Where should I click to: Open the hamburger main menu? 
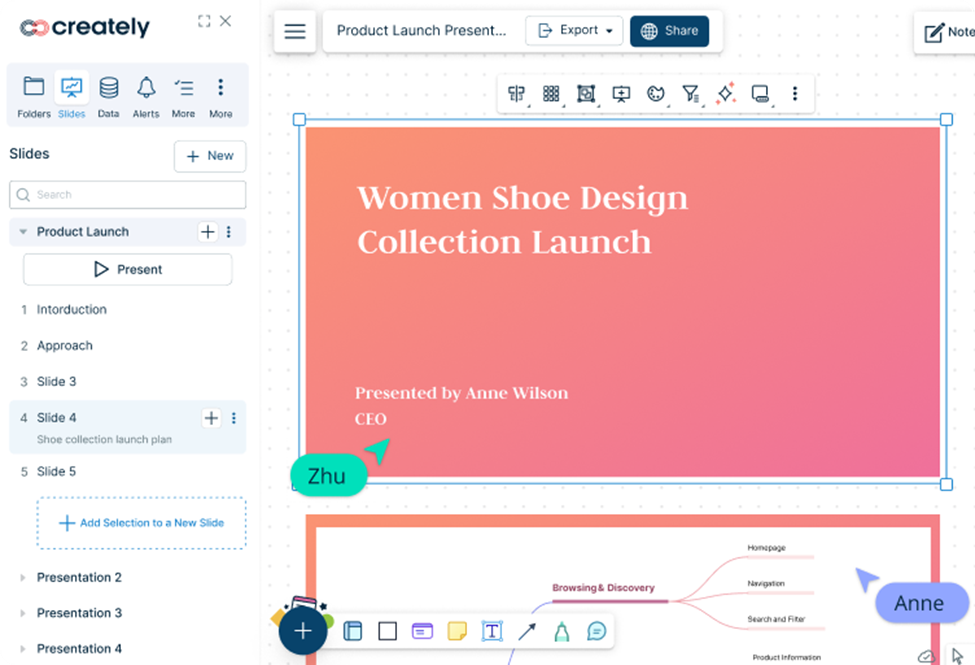click(x=295, y=31)
